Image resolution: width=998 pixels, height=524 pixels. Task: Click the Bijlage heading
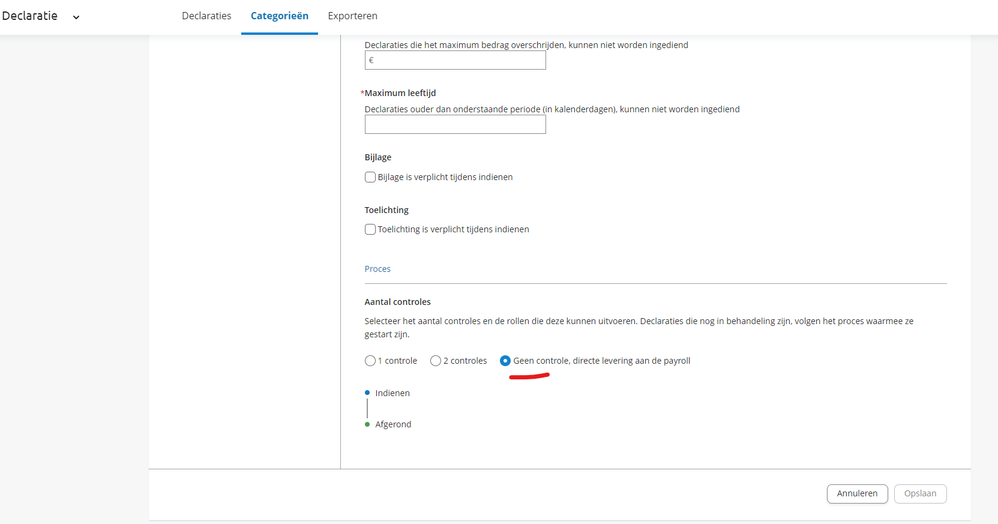[x=377, y=157]
